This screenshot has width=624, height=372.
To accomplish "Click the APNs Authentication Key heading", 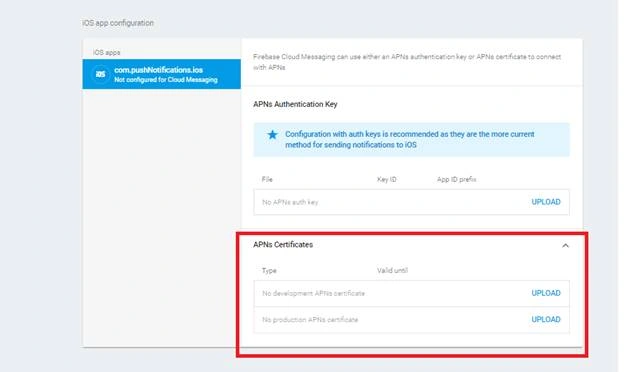I will pyautogui.click(x=295, y=104).
